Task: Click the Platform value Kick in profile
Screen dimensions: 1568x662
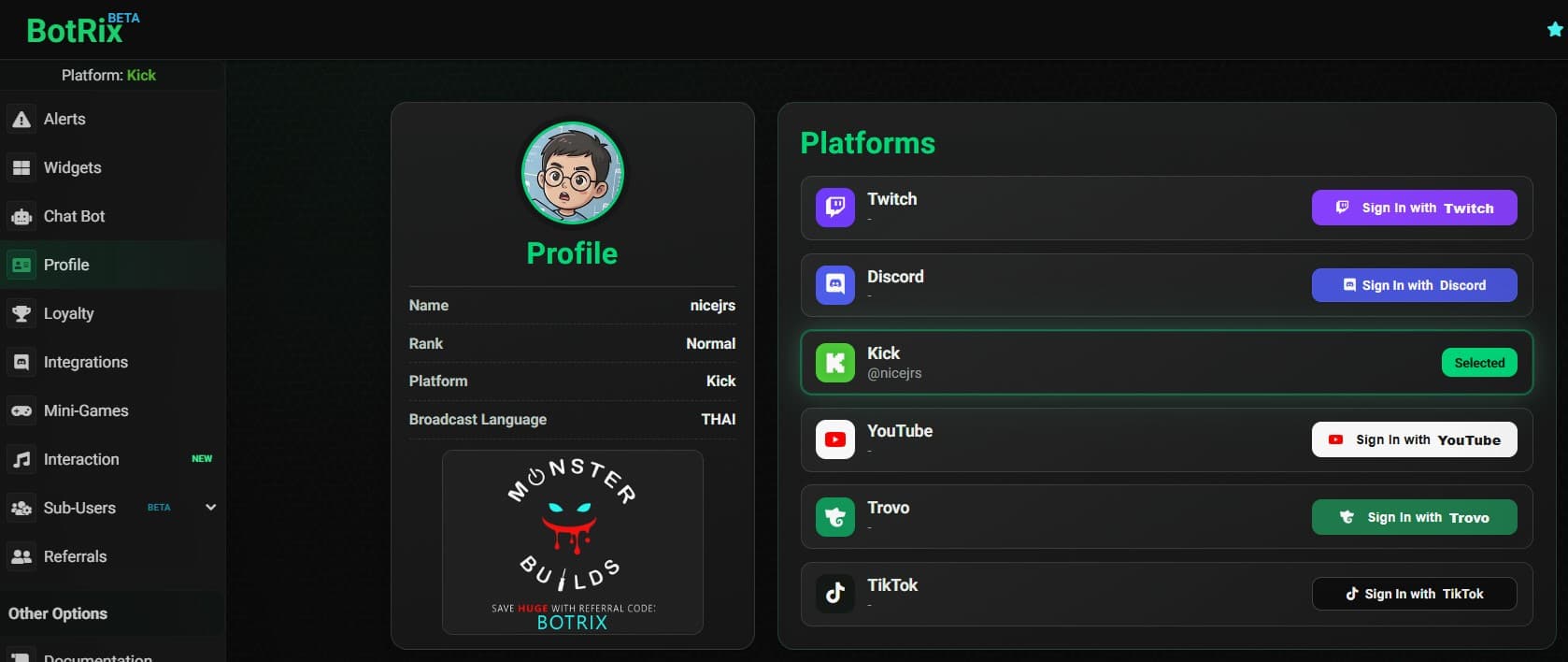Action: pos(720,381)
